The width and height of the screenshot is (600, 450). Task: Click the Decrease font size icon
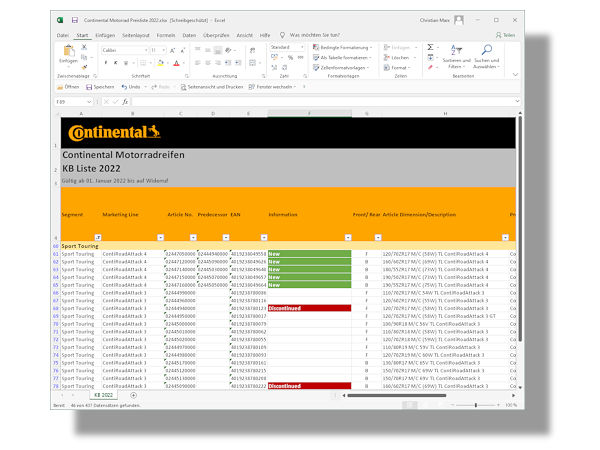(x=183, y=50)
